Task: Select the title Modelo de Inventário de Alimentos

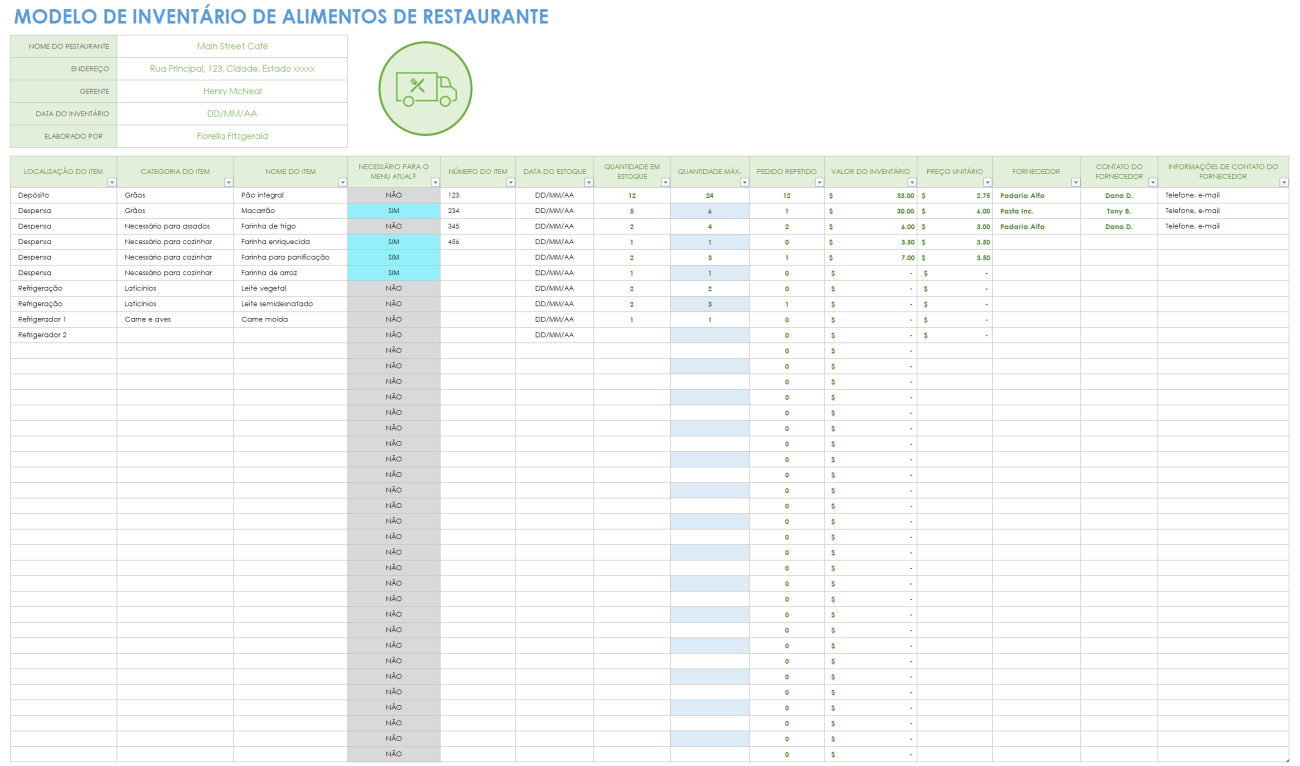Action: [281, 17]
